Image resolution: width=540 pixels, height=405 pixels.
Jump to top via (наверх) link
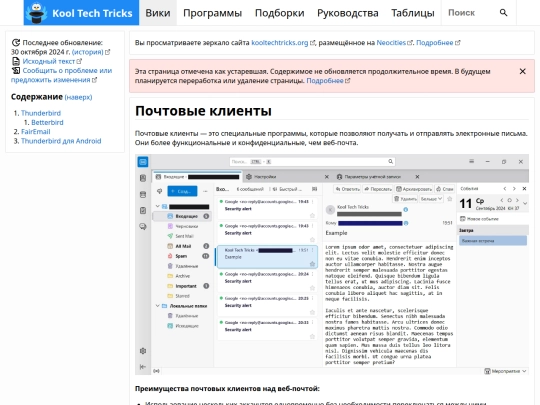78,97
